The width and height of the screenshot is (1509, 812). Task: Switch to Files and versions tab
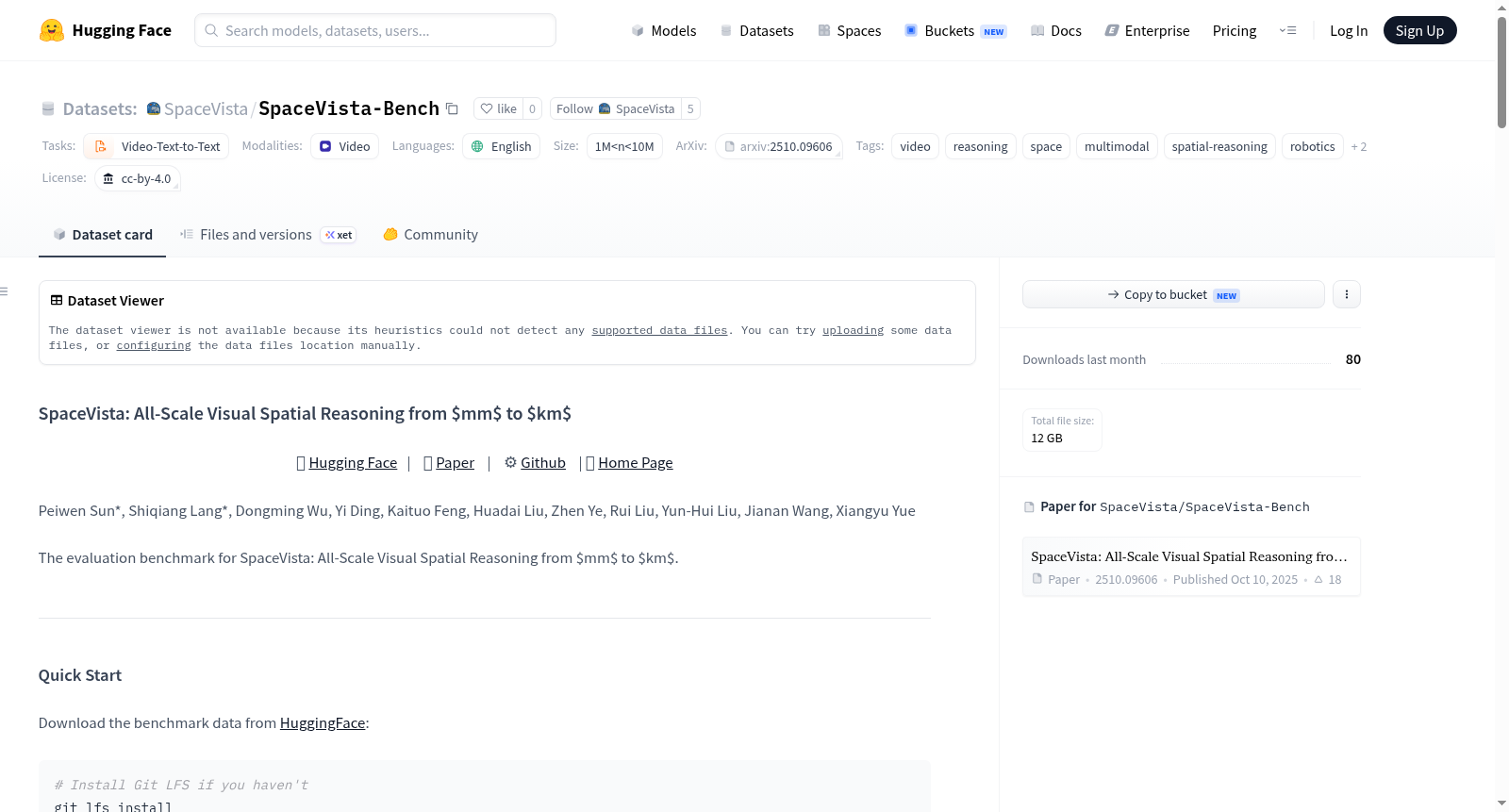(x=268, y=235)
